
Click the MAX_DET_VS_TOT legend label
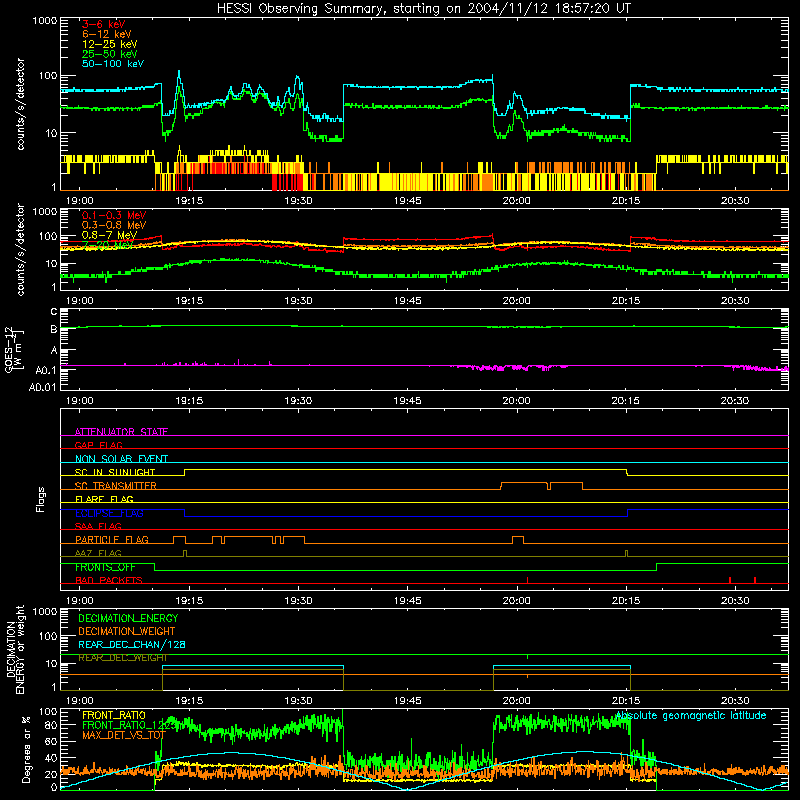[124, 735]
